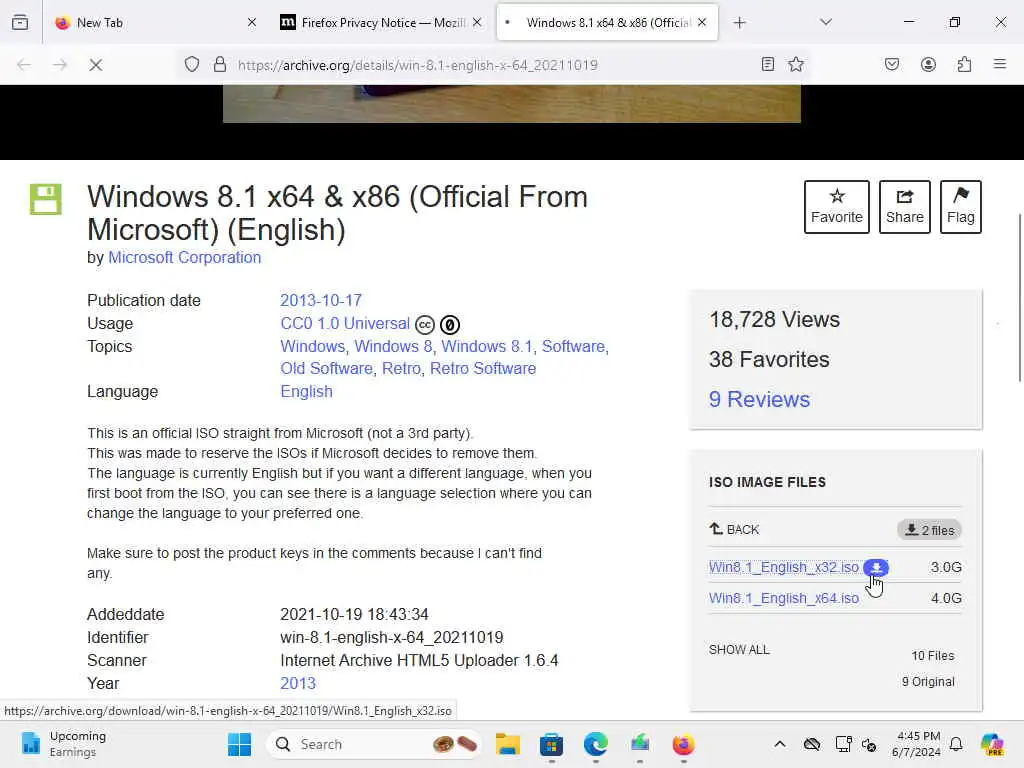Open the Windows Start menu
Viewport: 1024px width, 768px height.
point(239,744)
